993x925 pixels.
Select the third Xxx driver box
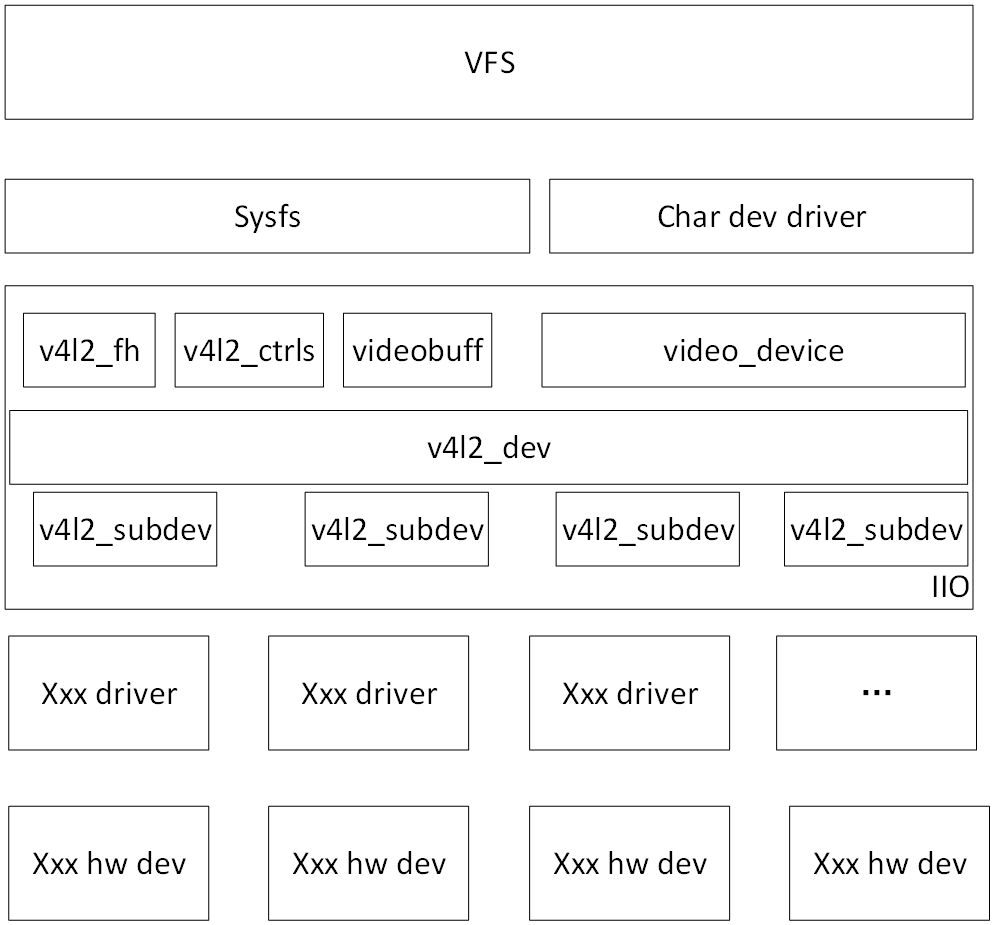click(629, 692)
